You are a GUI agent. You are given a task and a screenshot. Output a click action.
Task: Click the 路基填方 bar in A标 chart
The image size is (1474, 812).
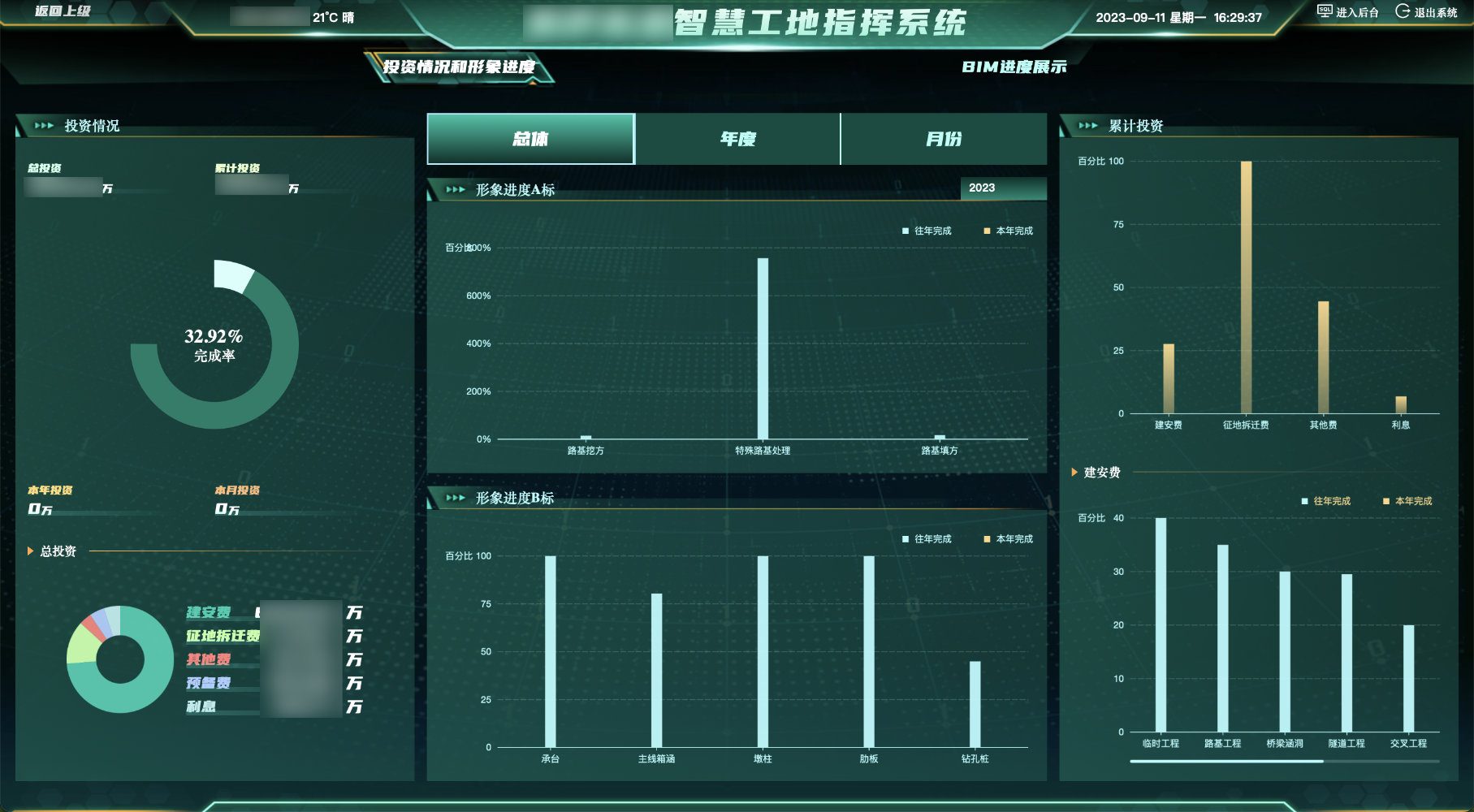(x=940, y=438)
